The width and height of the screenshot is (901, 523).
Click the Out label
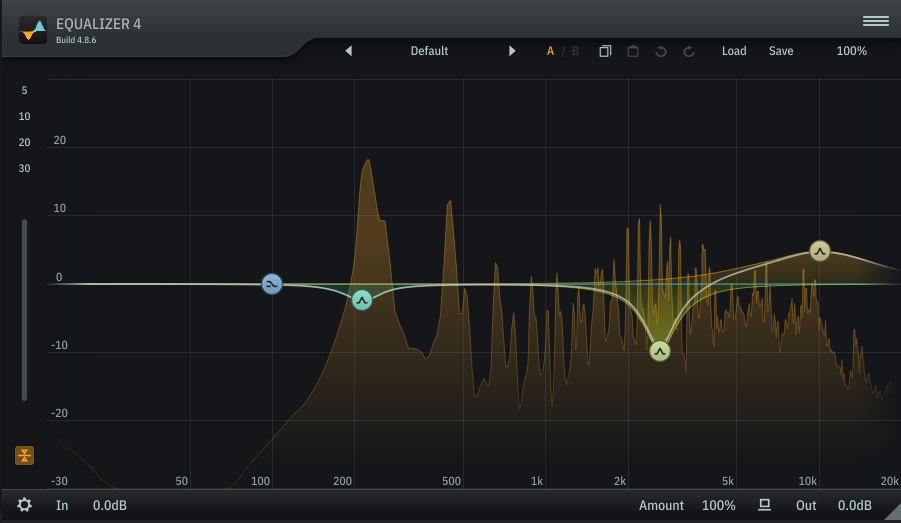click(806, 506)
